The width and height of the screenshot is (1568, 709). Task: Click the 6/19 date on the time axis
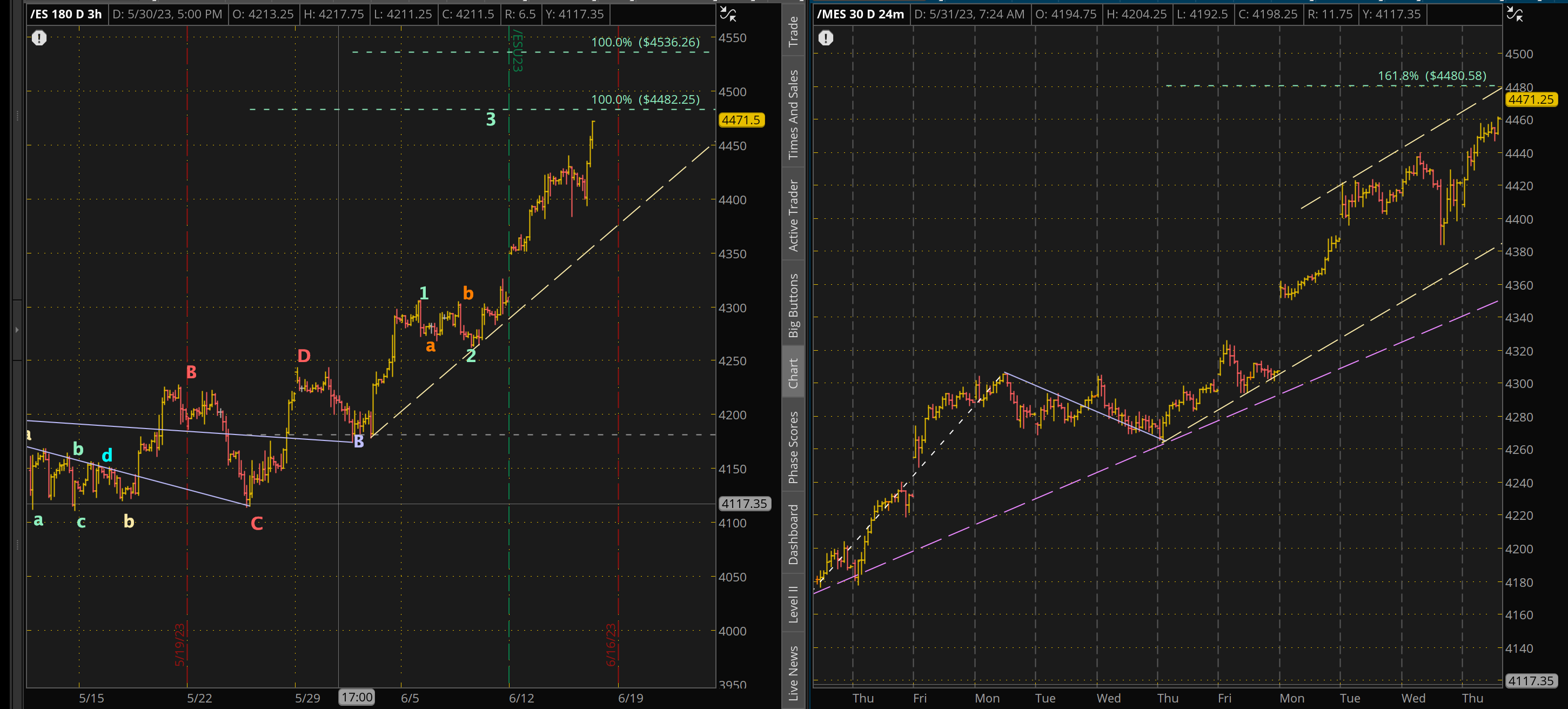[631, 698]
